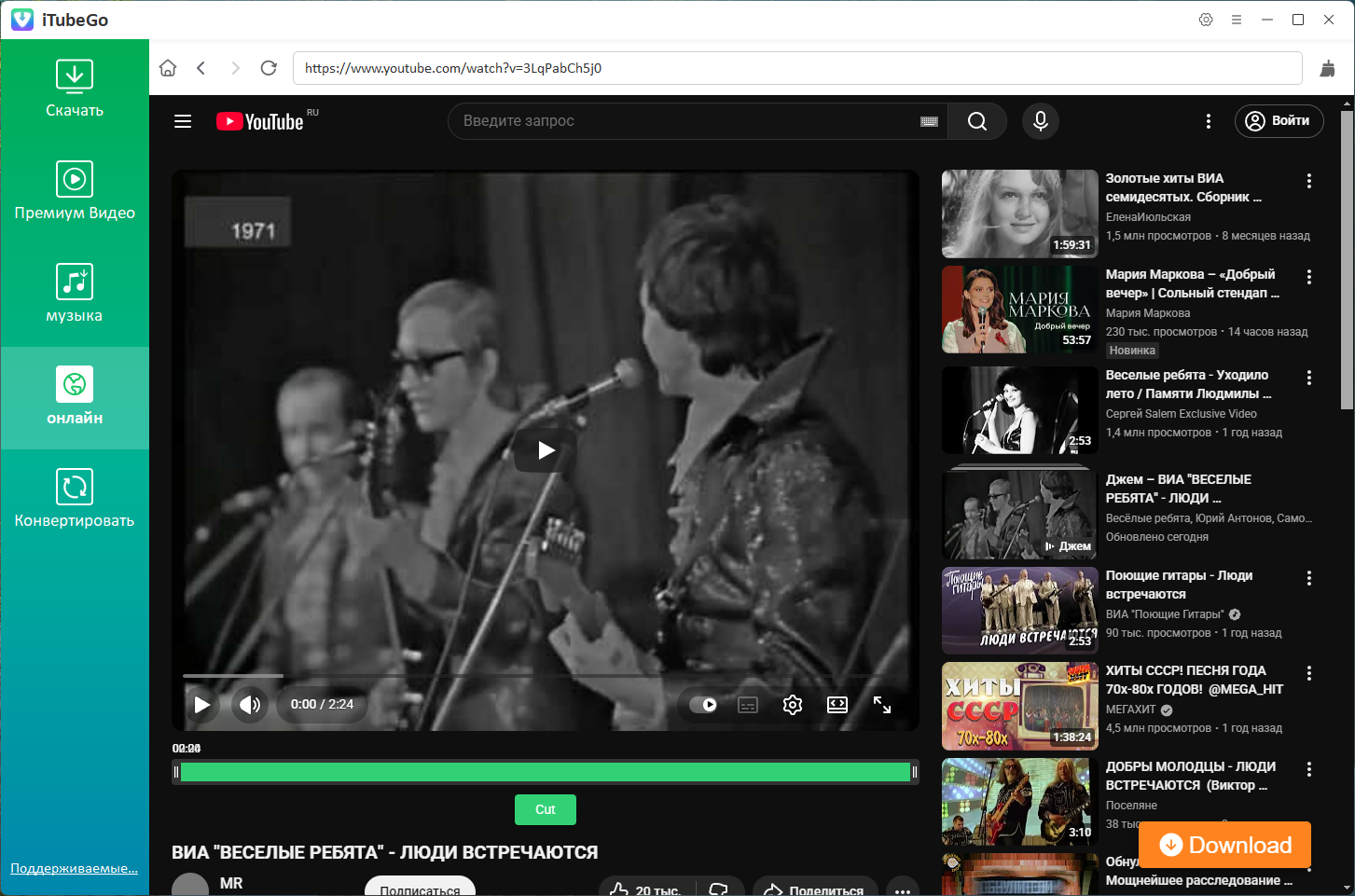The image size is (1355, 896).
Task: Open Премиум Видео section
Action: point(75,193)
